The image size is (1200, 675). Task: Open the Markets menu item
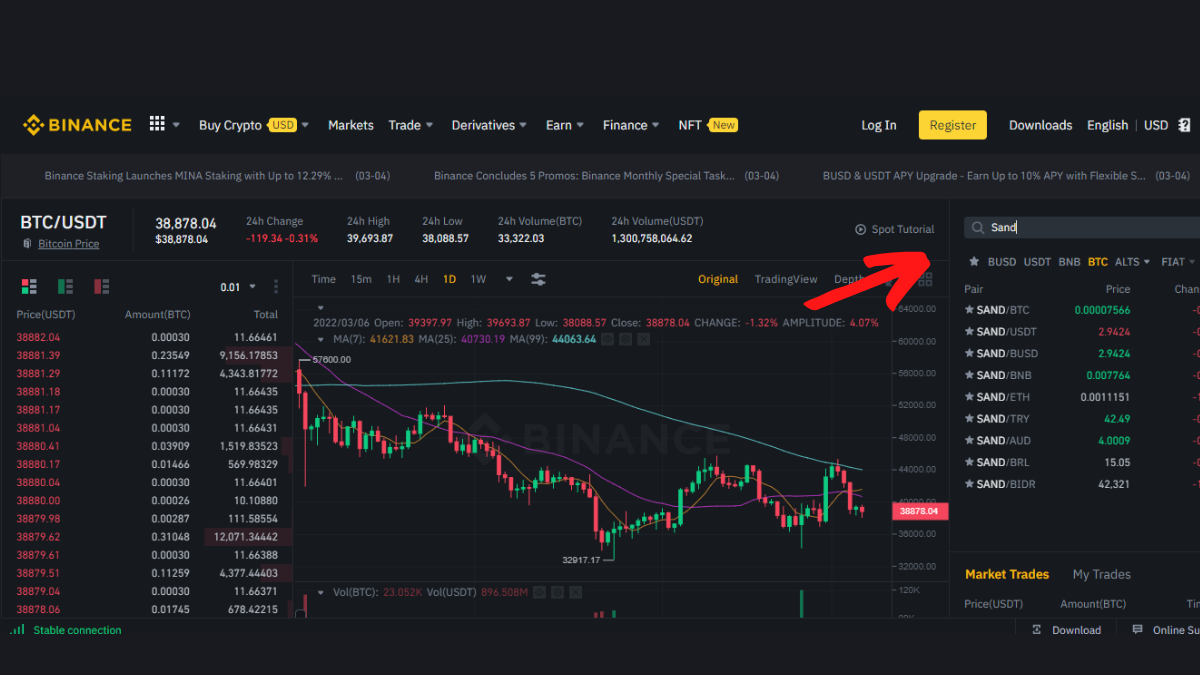pos(350,125)
